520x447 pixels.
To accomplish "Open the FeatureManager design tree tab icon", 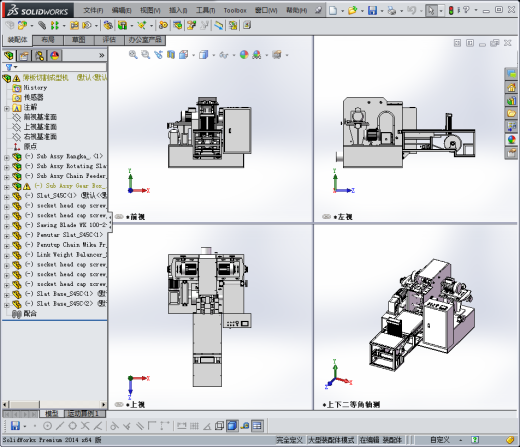I will point(9,55).
